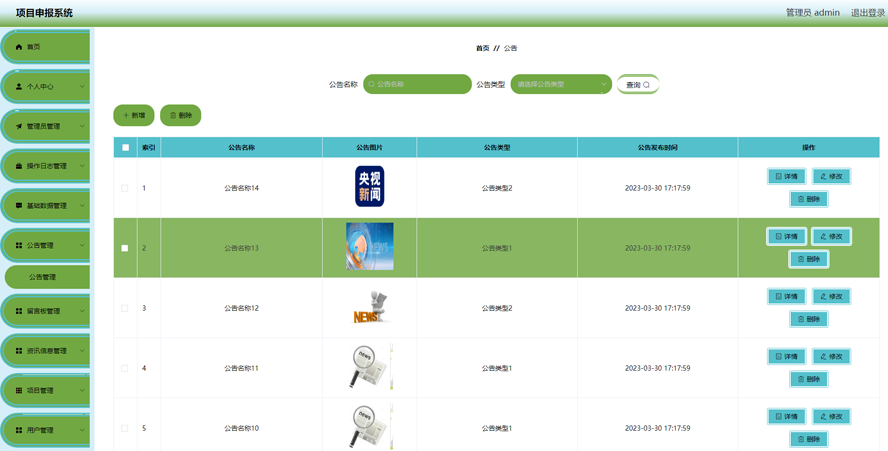This screenshot has width=888, height=451.
Task: Click 修改 for 公告名称14
Action: click(x=831, y=176)
